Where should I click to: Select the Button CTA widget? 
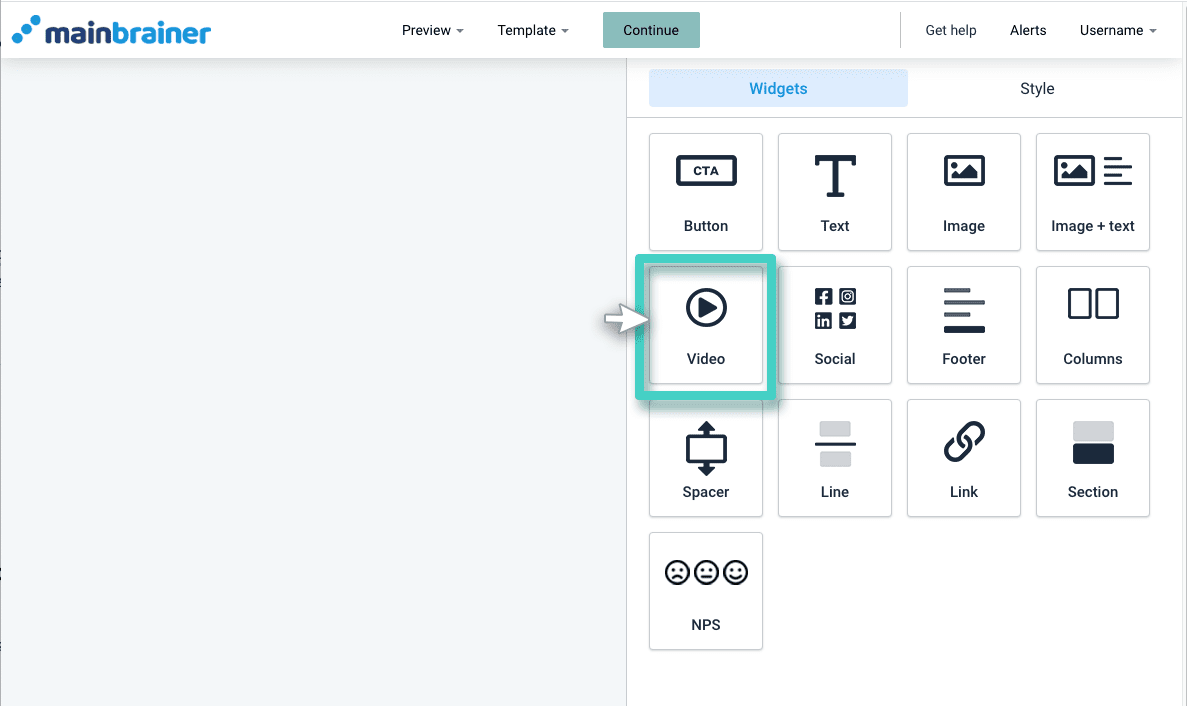[x=705, y=191]
